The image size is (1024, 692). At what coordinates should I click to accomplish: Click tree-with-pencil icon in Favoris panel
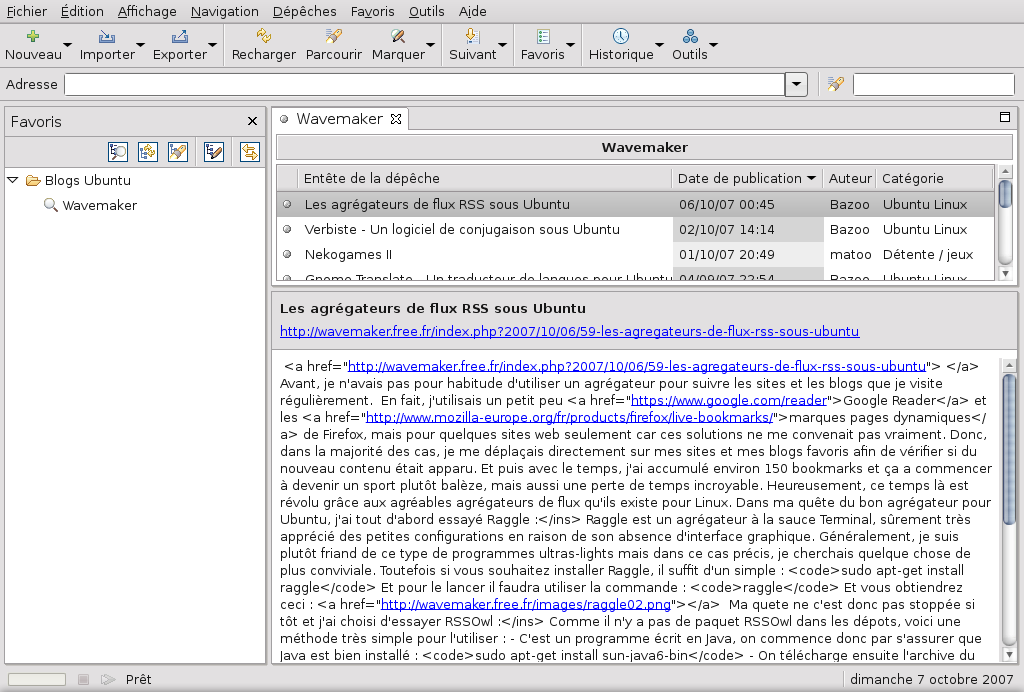coord(214,151)
